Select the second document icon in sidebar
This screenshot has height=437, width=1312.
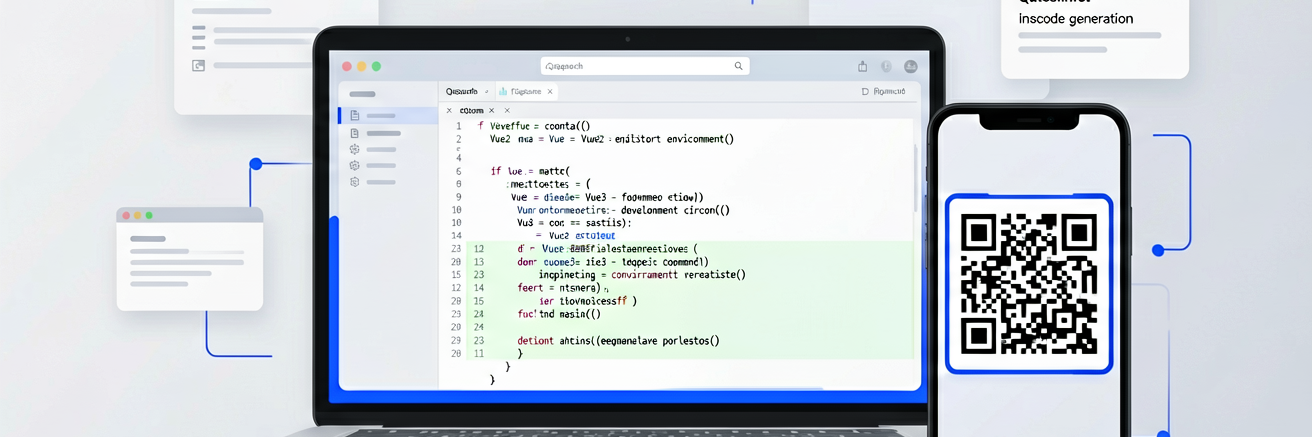pos(355,133)
